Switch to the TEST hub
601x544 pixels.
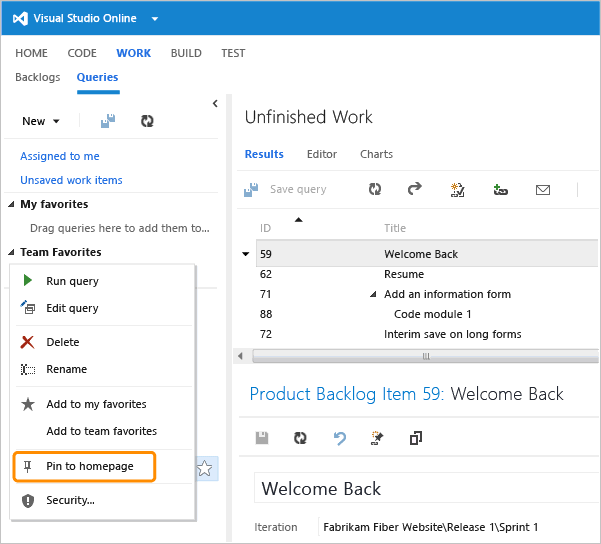(x=233, y=53)
